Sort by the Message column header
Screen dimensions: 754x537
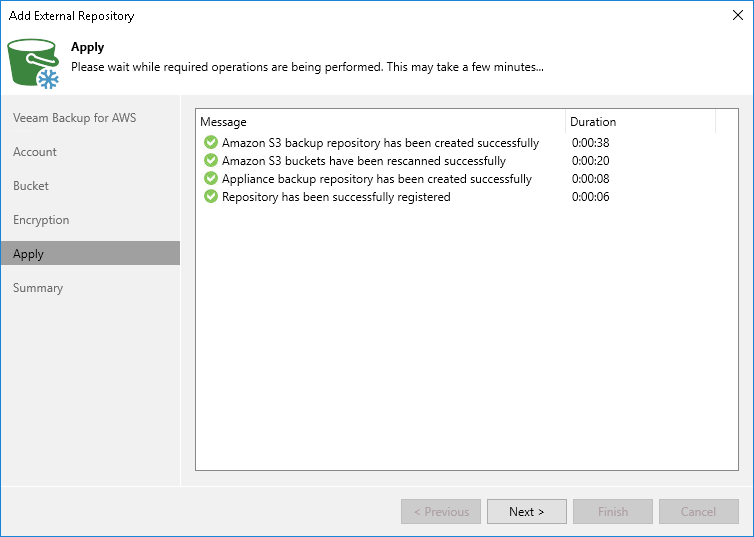tap(380, 122)
